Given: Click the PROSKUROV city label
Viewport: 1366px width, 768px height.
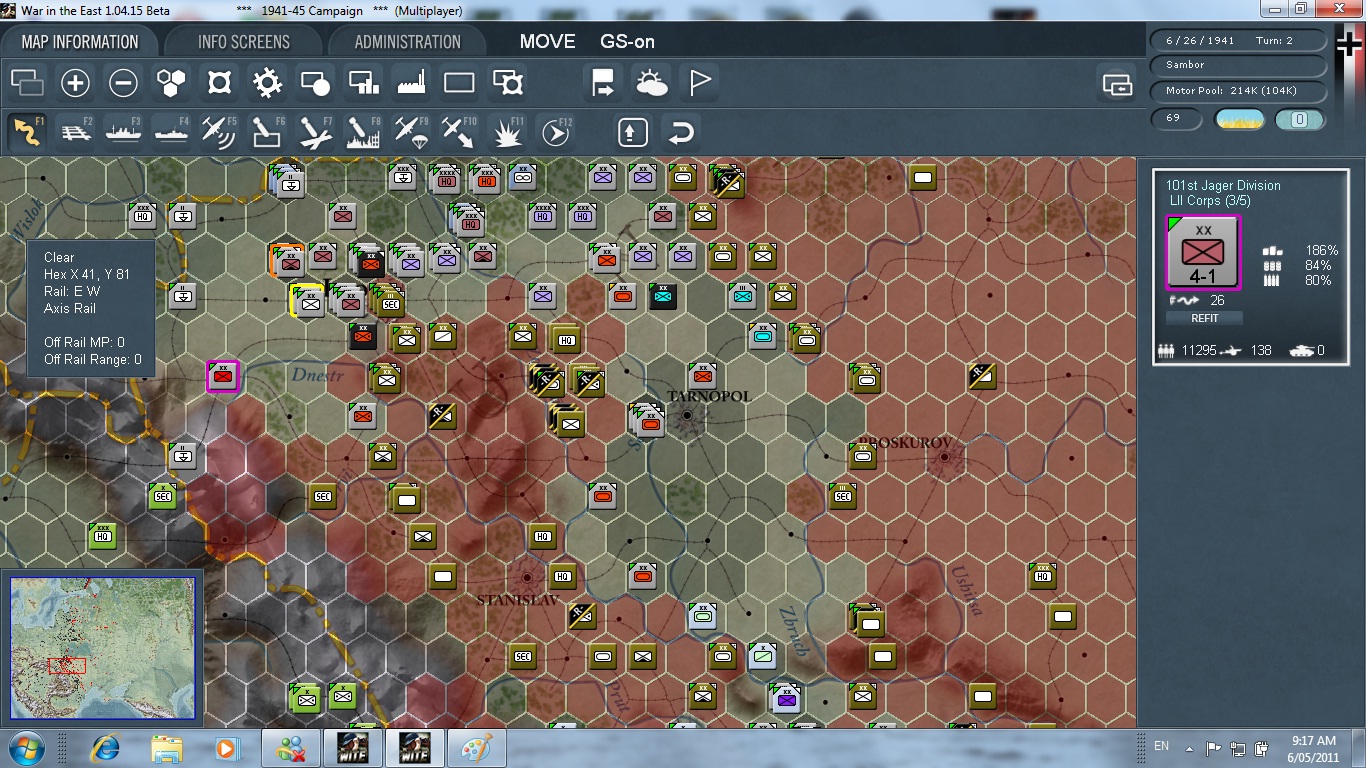Looking at the screenshot, I should [x=904, y=442].
